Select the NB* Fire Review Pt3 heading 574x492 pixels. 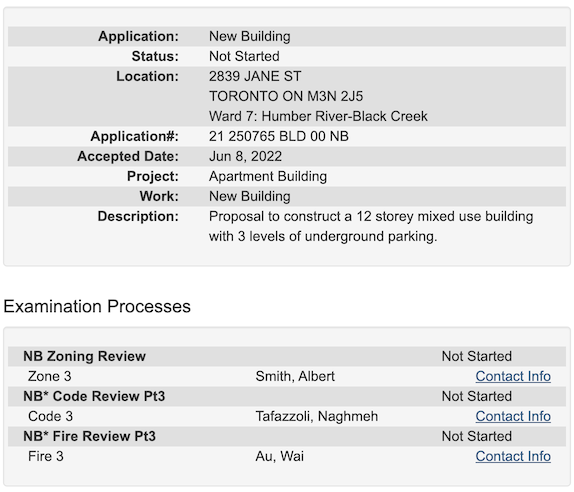89,436
